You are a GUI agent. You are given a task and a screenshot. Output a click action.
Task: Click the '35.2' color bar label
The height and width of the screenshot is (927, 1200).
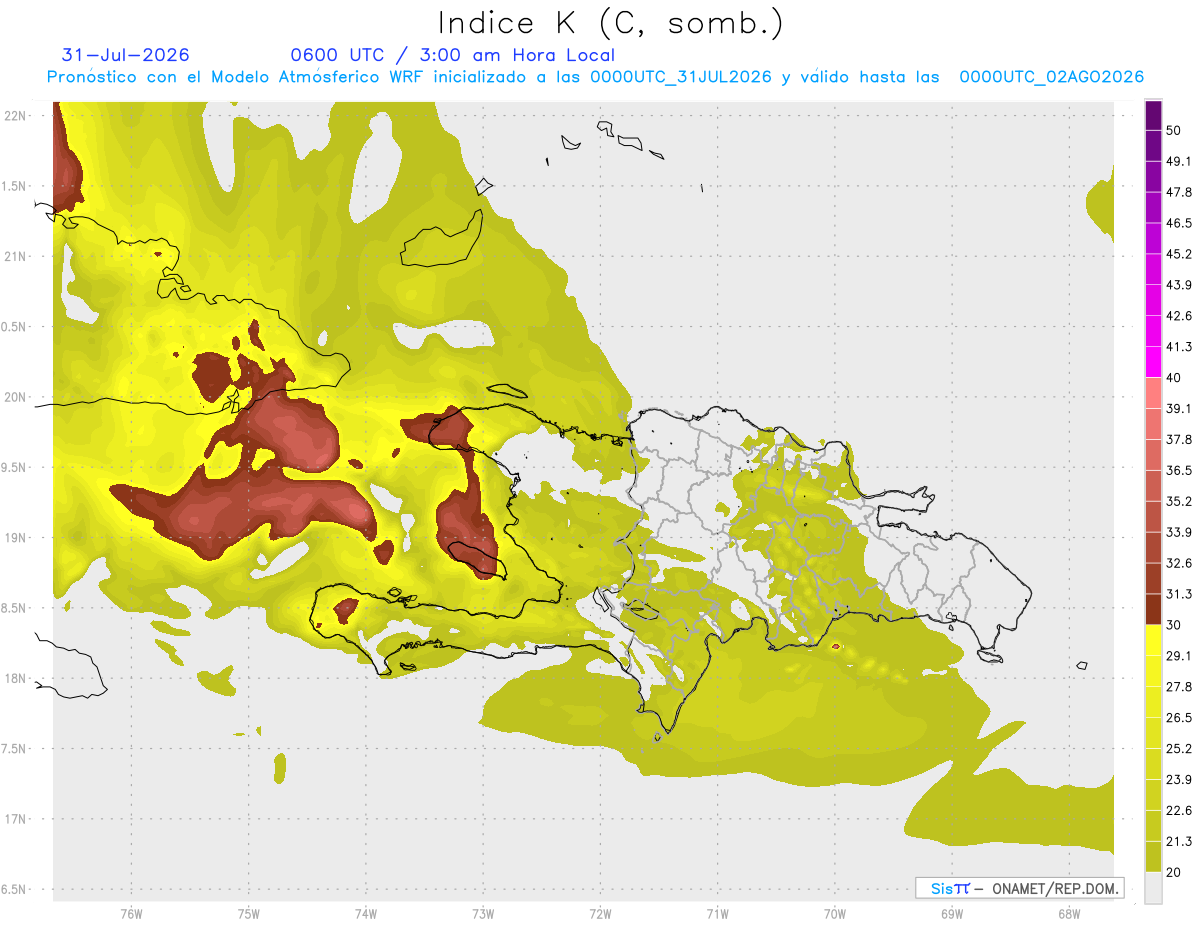click(1179, 501)
